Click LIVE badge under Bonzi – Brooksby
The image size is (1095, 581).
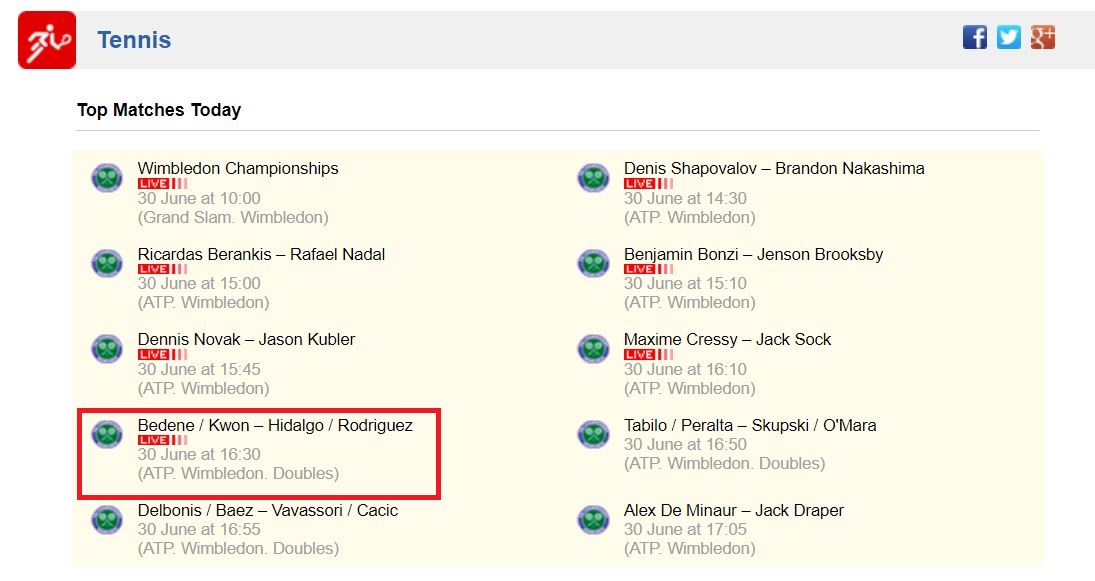point(649,269)
